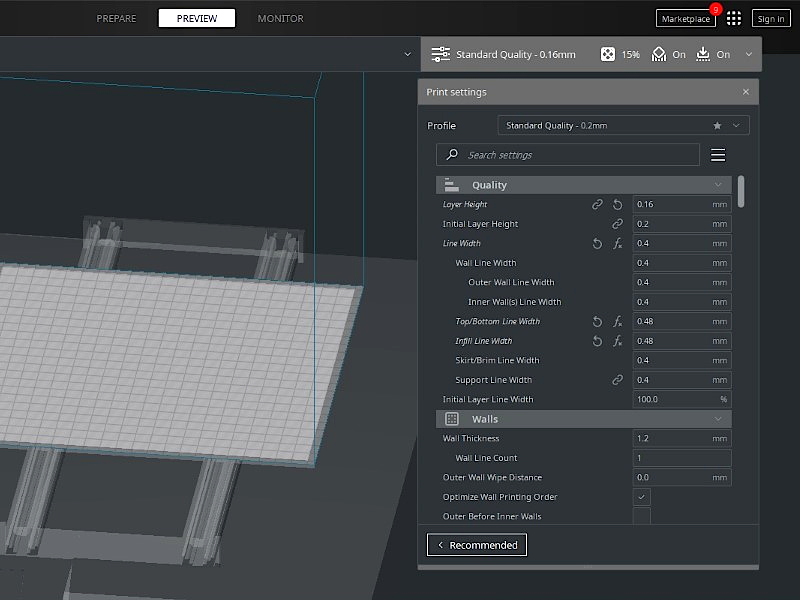Edit the Skirt/Brim Line Width field
This screenshot has width=800, height=600.
click(x=682, y=360)
